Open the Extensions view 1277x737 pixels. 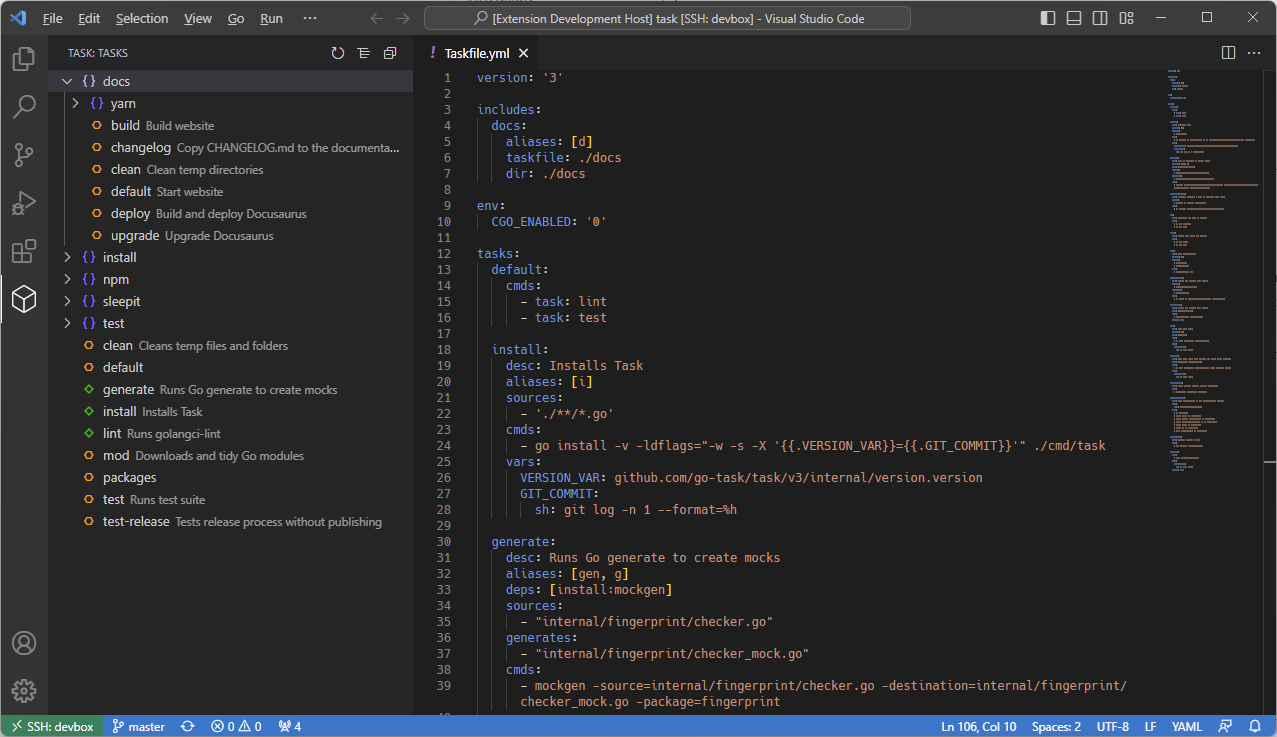point(24,250)
